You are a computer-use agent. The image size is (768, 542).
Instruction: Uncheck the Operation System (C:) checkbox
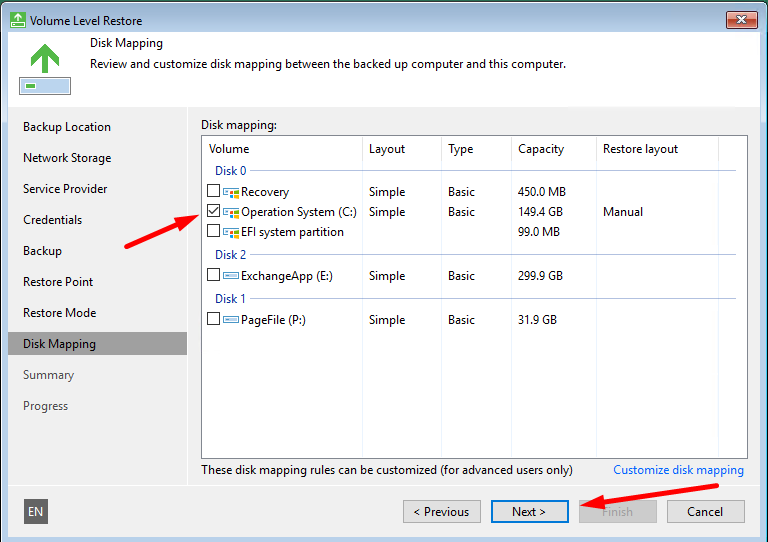[x=213, y=211]
